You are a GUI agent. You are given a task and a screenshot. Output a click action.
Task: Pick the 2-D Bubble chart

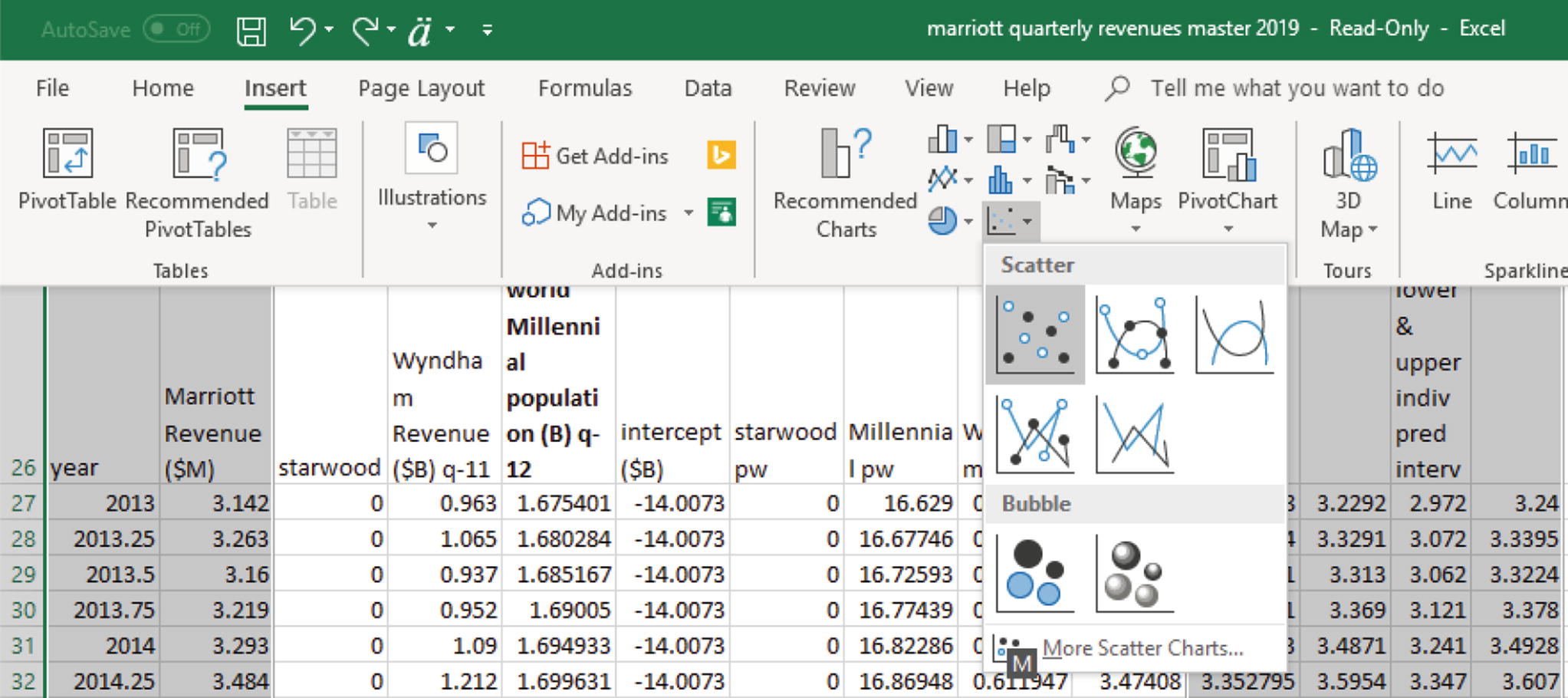(1035, 574)
